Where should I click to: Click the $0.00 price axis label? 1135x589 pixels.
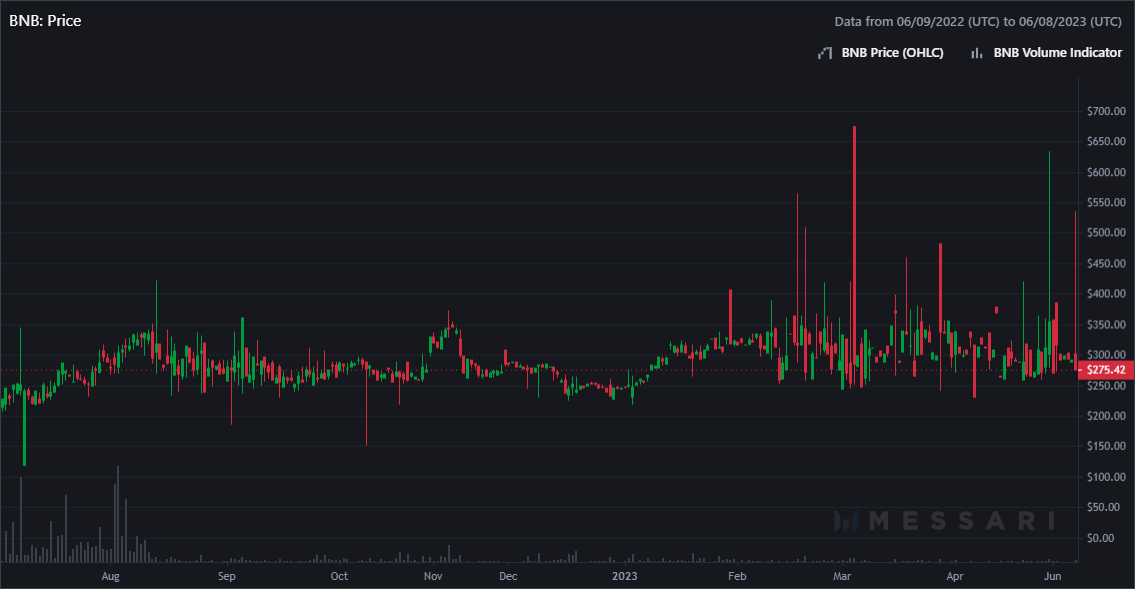tap(1101, 538)
